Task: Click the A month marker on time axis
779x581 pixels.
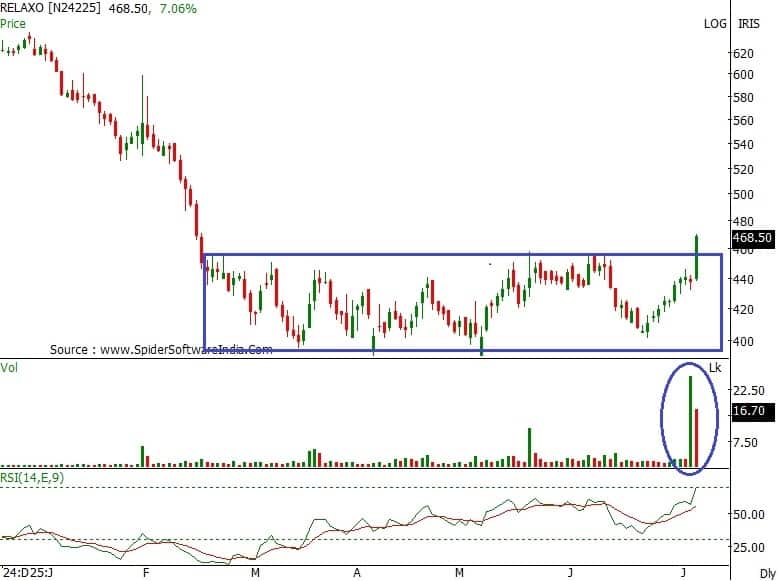Action: [357, 573]
